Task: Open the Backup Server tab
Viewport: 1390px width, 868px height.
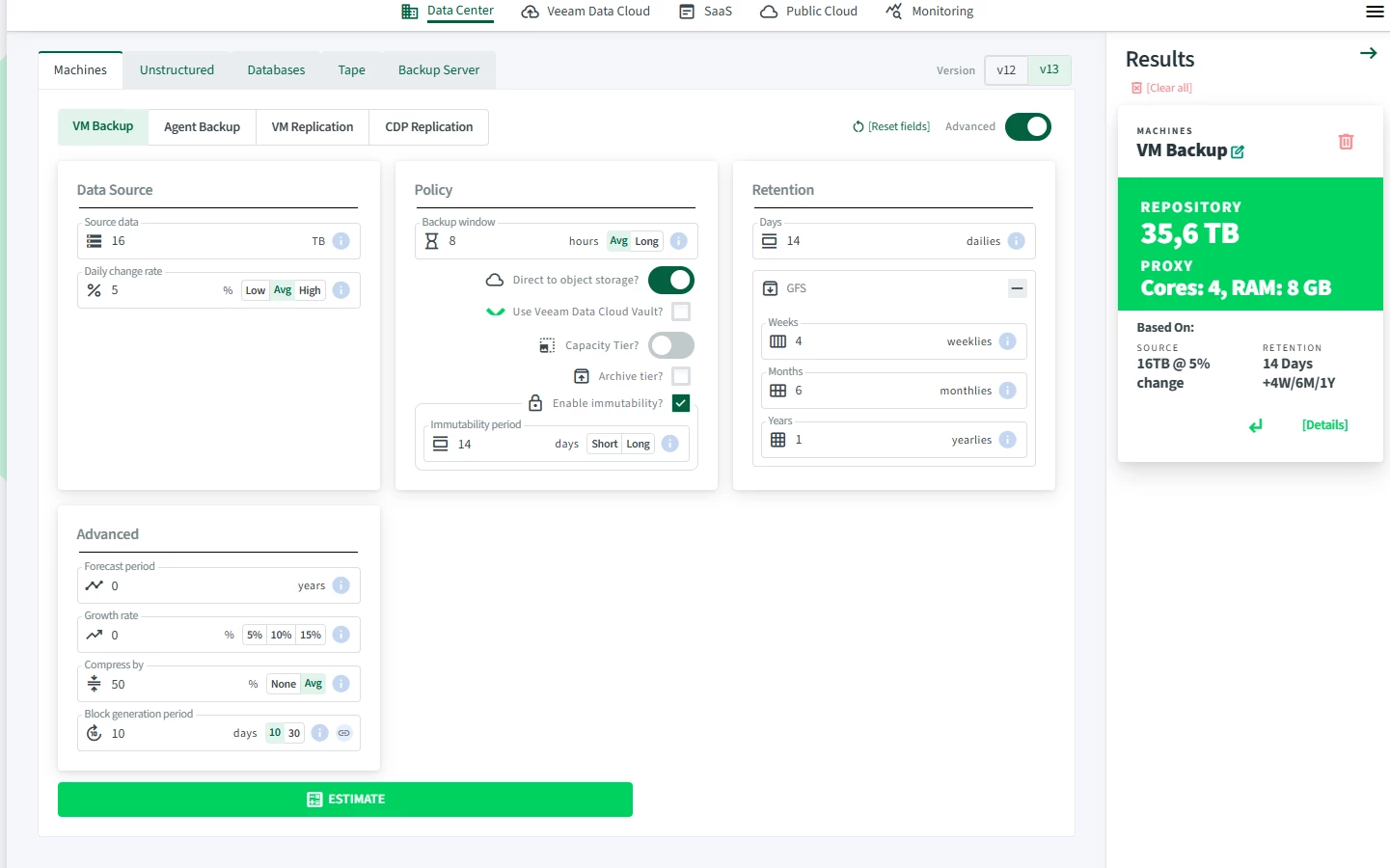Action: click(439, 70)
